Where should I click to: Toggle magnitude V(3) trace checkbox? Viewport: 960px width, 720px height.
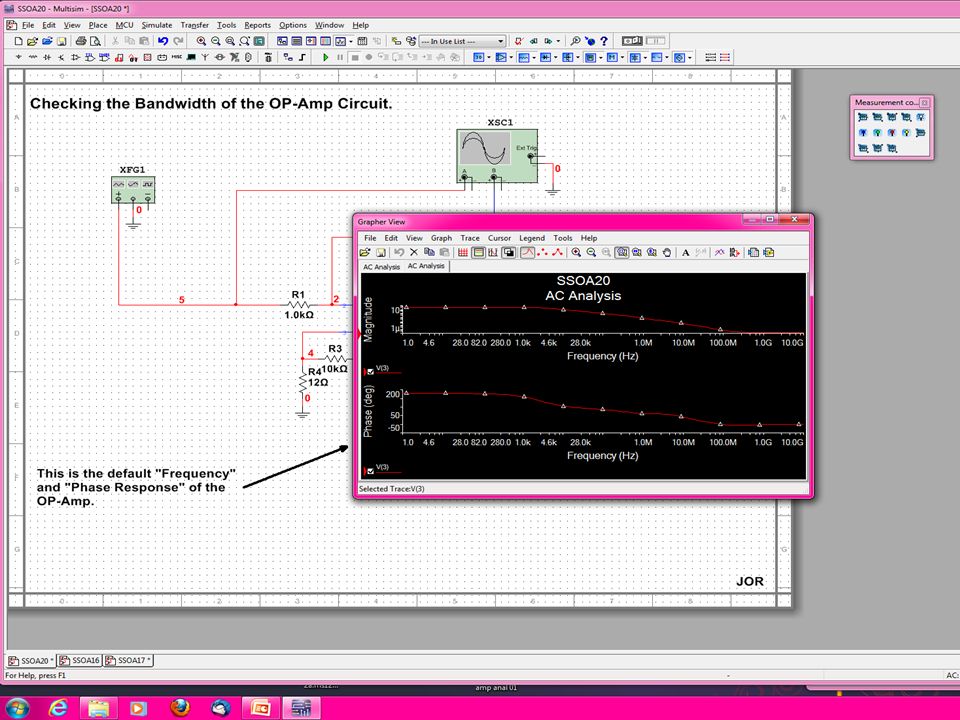pos(370,372)
